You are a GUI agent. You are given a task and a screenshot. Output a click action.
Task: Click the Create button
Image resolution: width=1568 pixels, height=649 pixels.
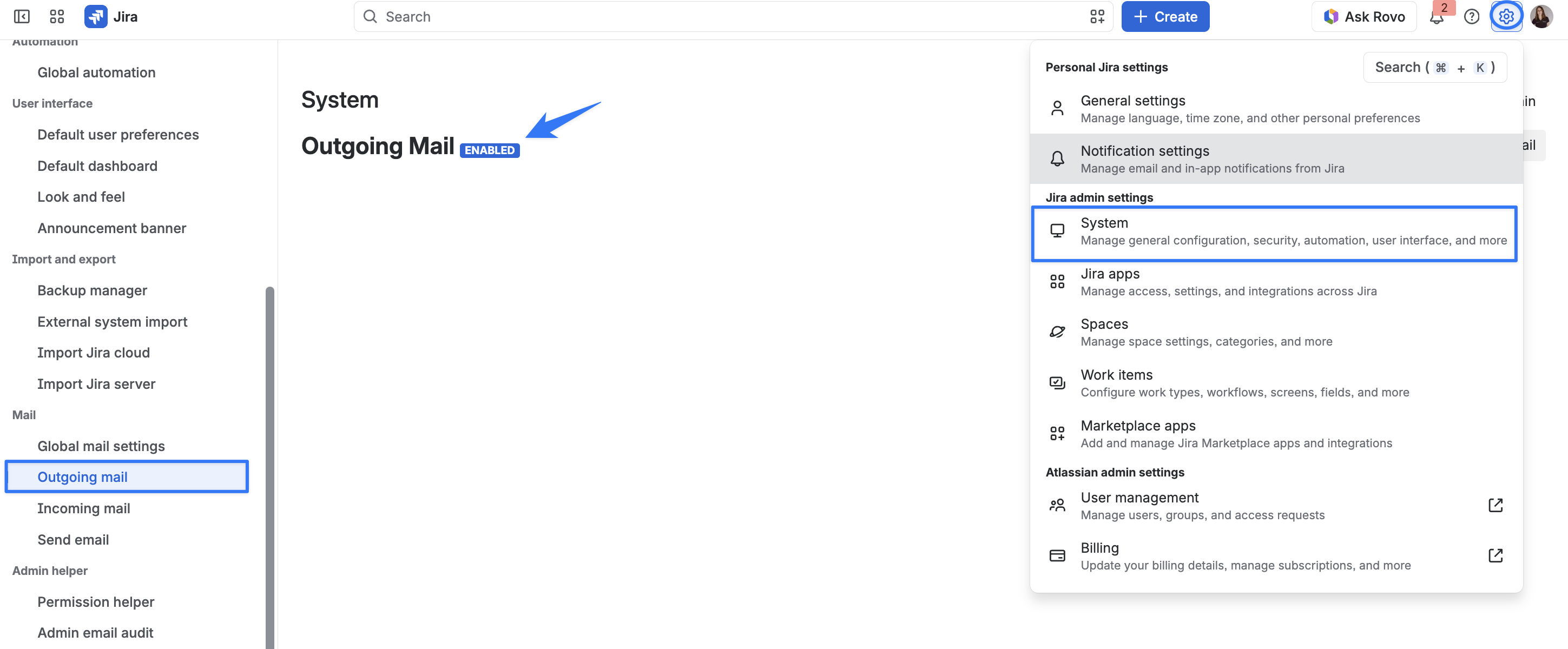point(1165,16)
